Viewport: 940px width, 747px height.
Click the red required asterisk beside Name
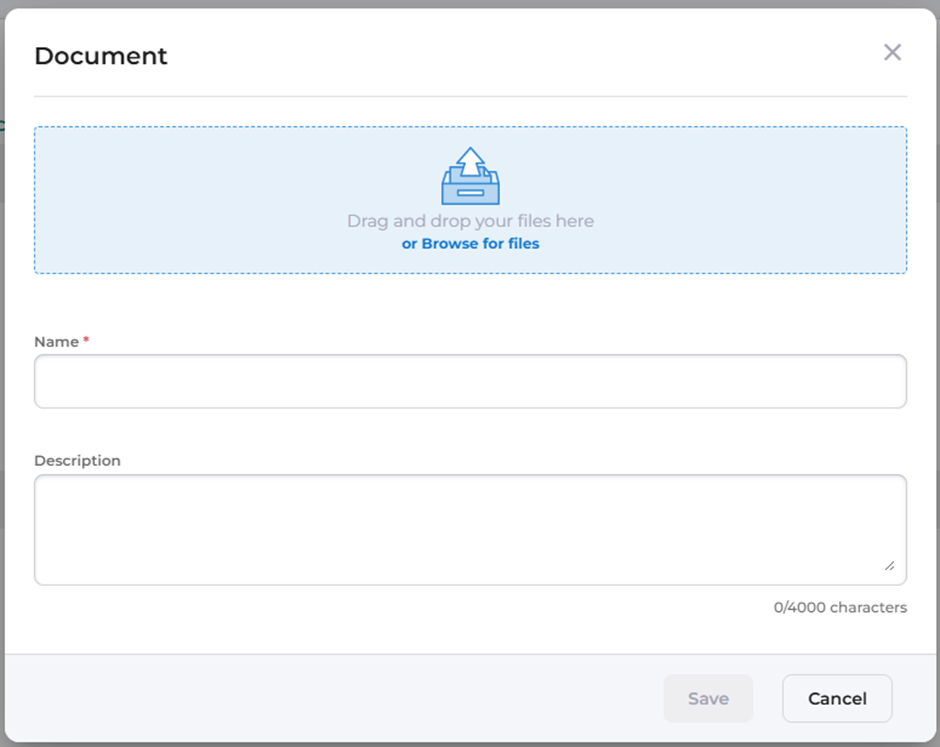pos(86,341)
